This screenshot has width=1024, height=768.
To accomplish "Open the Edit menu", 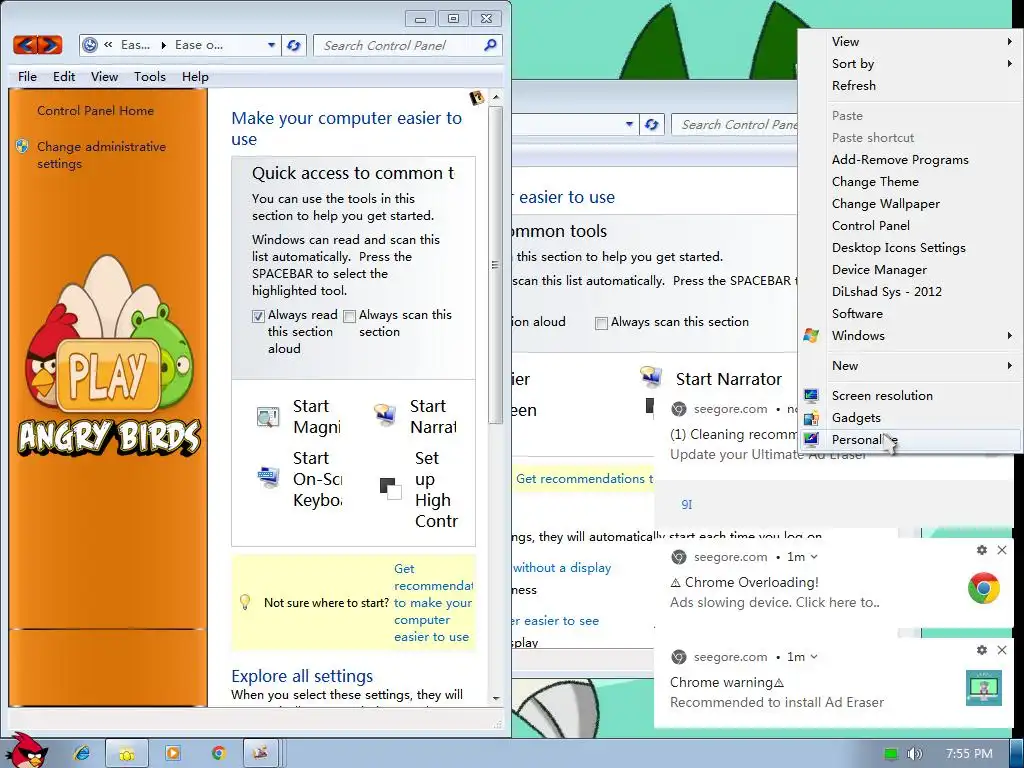I will click(x=64, y=76).
